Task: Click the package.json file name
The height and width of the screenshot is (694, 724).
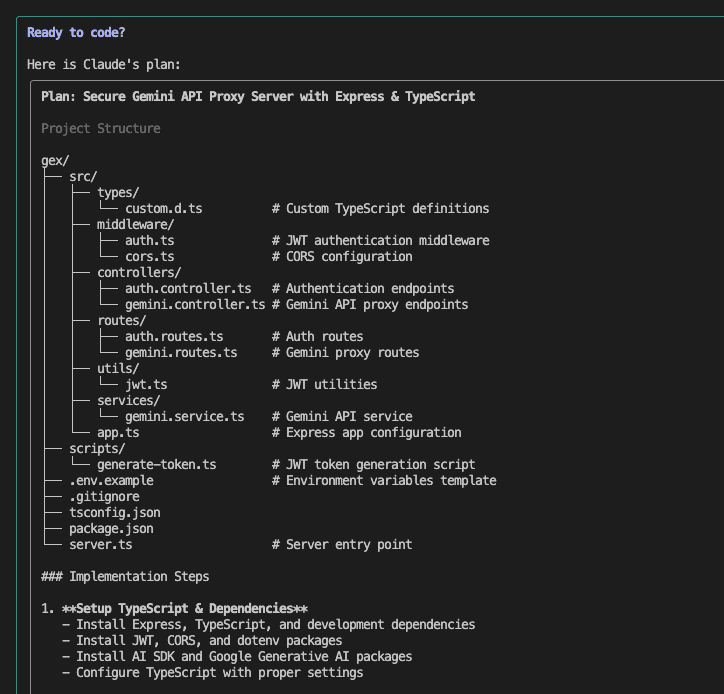Action: coord(111,529)
